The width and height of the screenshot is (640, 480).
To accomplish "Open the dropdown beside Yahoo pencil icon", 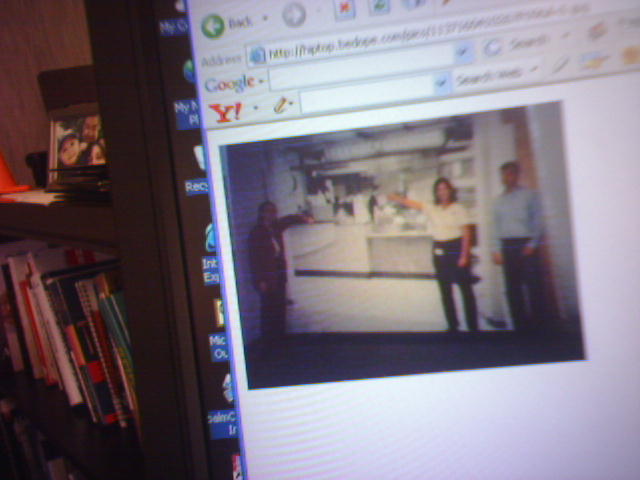I will (292, 103).
